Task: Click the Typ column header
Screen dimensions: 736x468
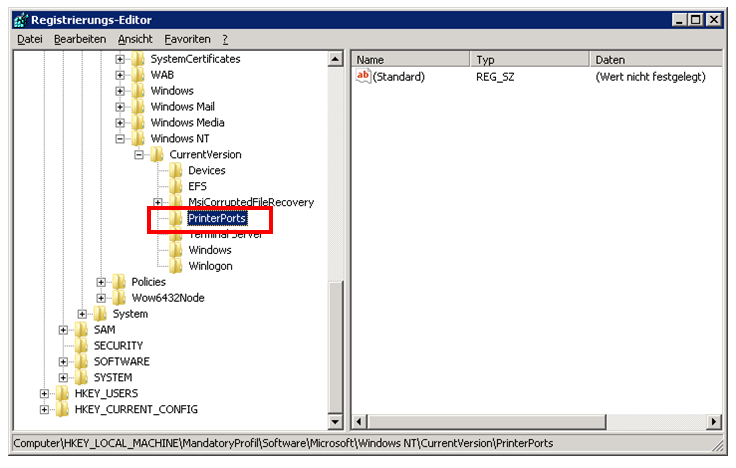Action: click(528, 60)
